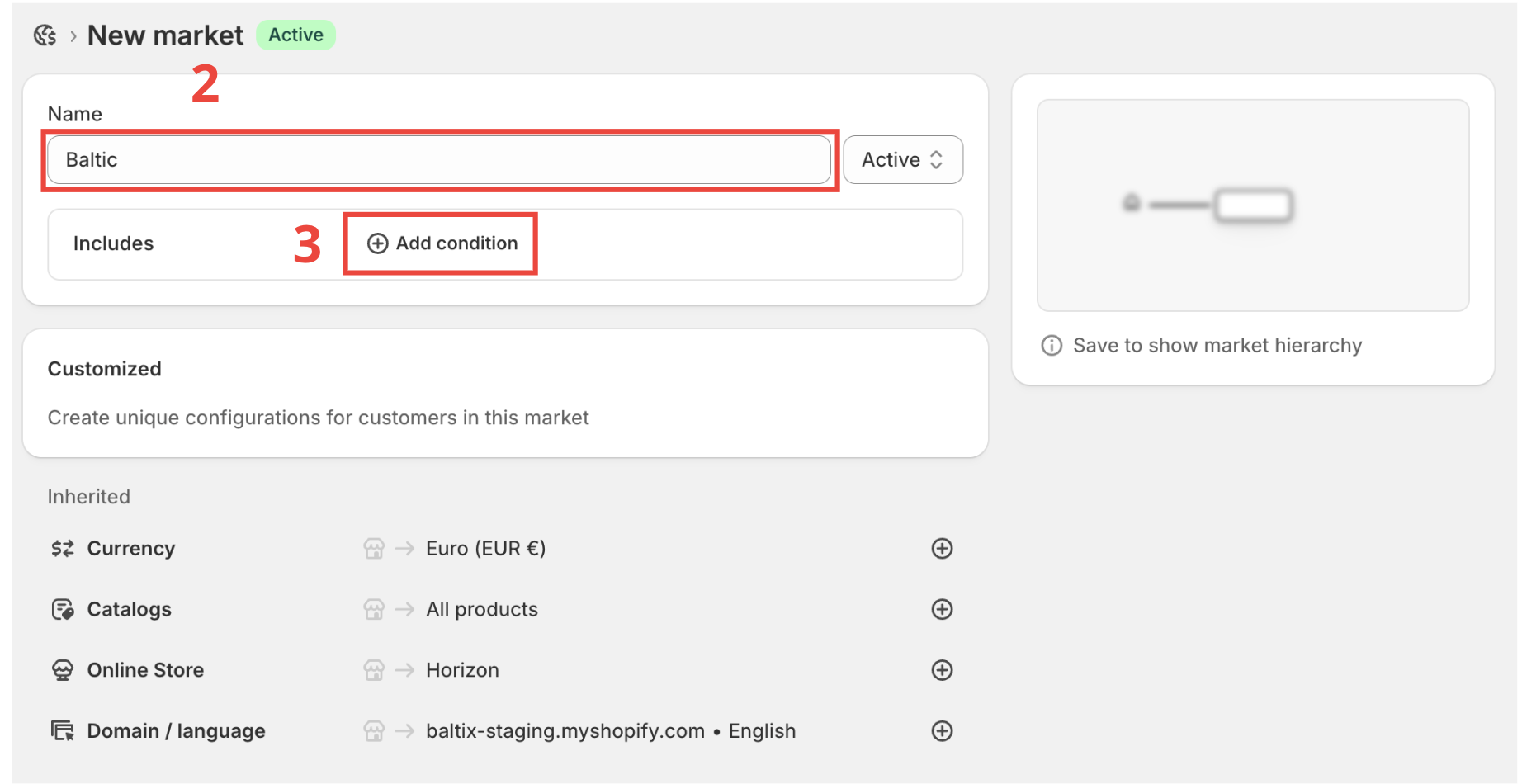Click the Active badge next to New market
Viewport: 1522px width, 784px height.
coord(295,35)
